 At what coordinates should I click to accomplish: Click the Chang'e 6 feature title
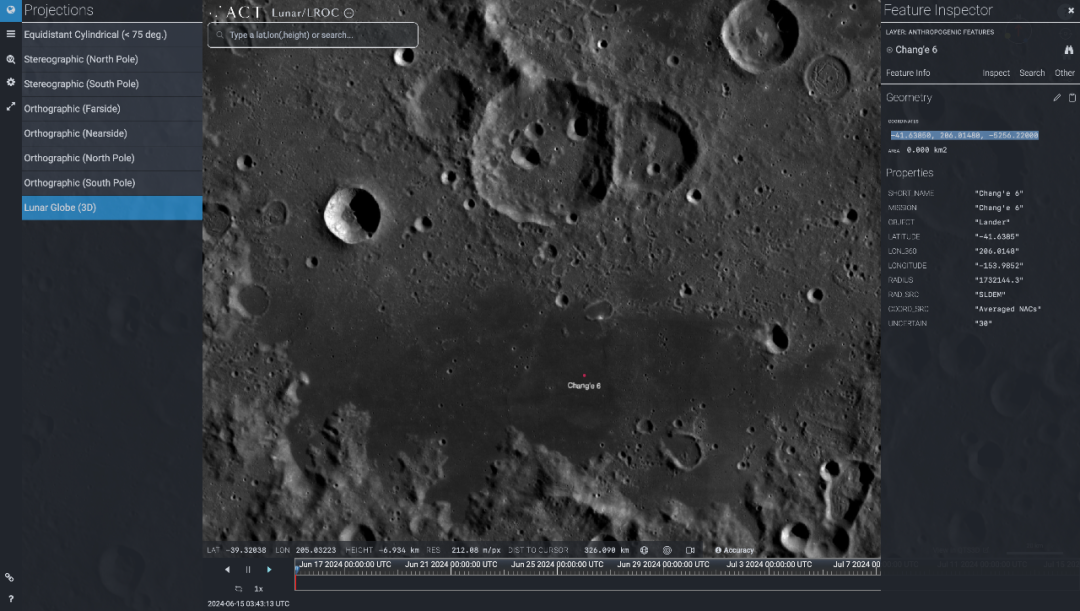coord(916,50)
